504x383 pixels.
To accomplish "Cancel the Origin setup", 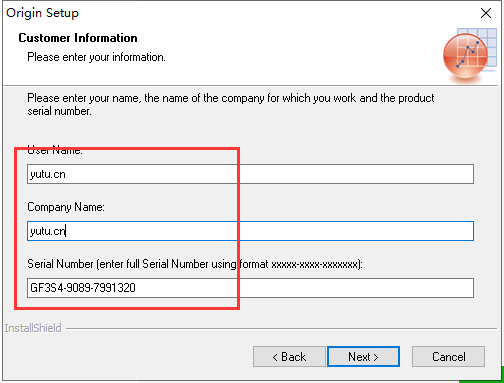I will pyautogui.click(x=448, y=357).
